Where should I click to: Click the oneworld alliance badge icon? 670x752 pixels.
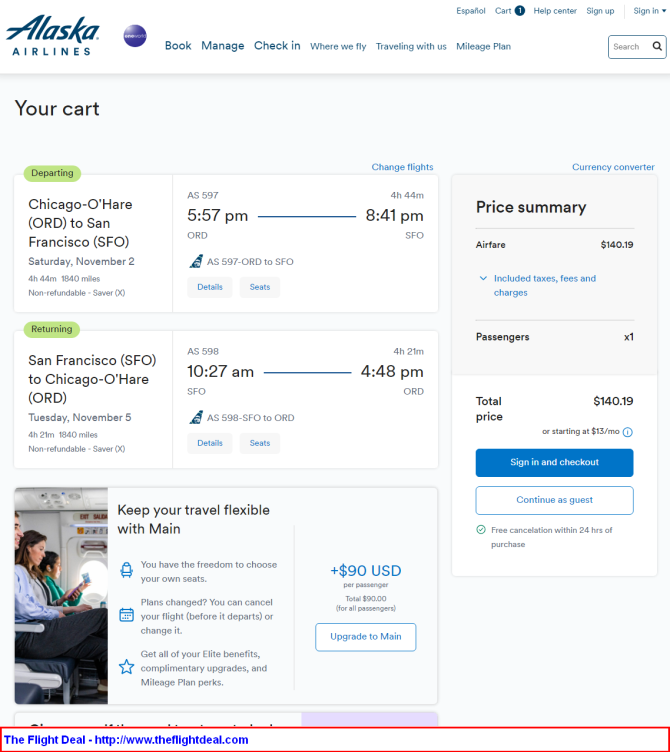pyautogui.click(x=135, y=36)
